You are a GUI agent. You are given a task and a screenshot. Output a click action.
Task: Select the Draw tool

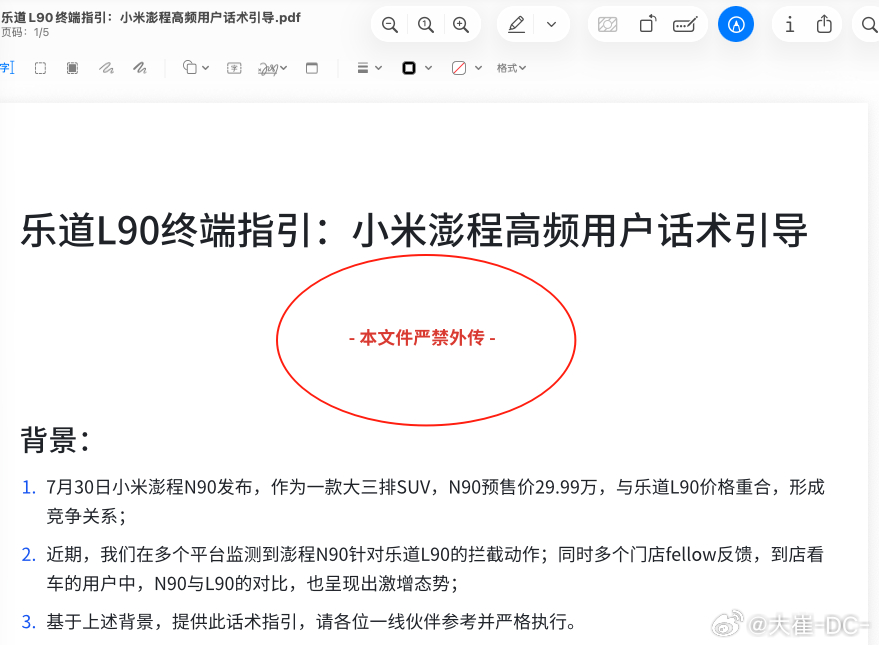140,68
